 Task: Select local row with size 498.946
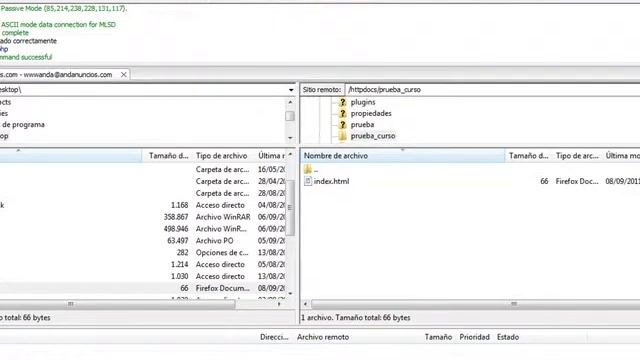(x=143, y=229)
